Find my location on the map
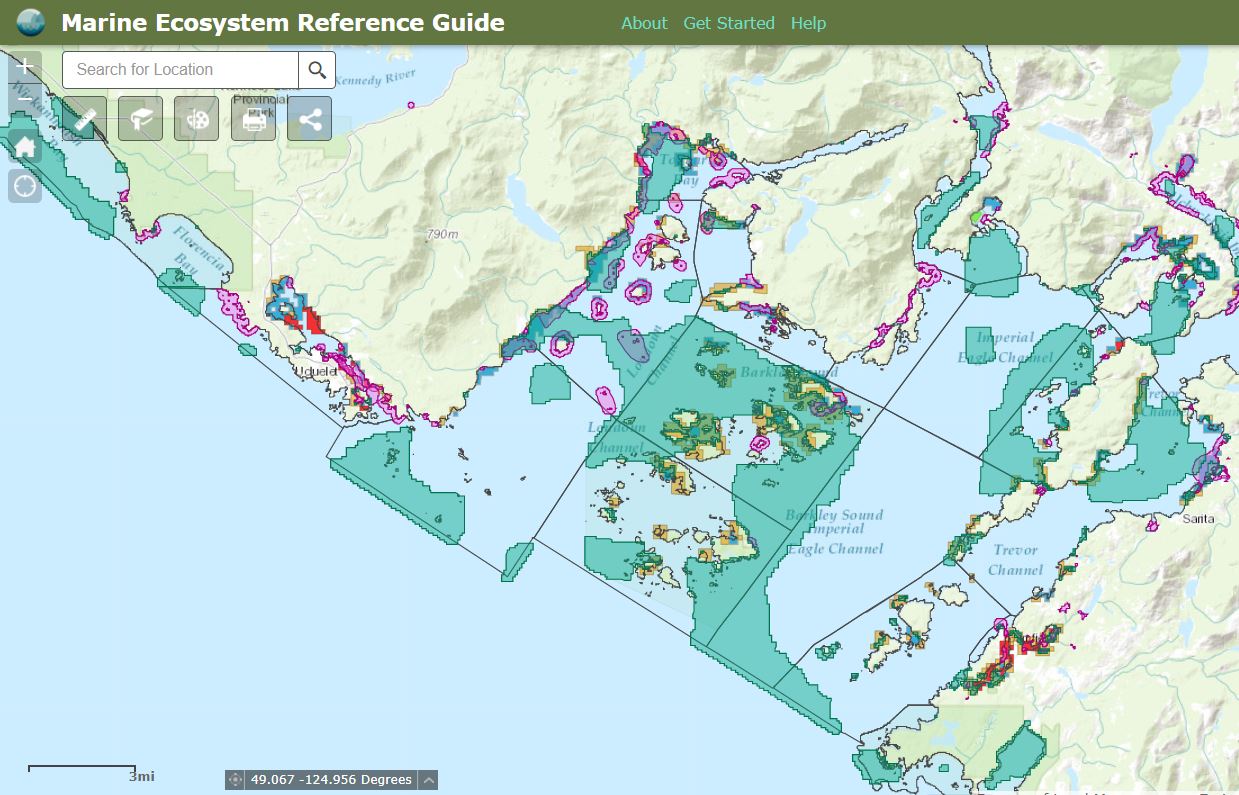Viewport: 1239px width, 795px height. coord(25,186)
